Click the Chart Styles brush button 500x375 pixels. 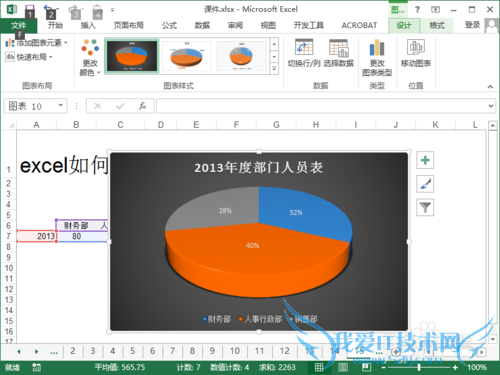coord(425,184)
